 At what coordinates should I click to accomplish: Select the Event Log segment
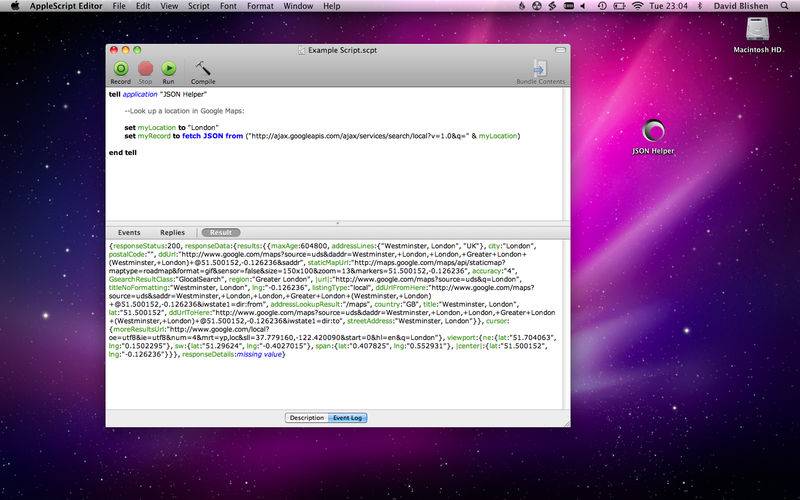(347, 418)
